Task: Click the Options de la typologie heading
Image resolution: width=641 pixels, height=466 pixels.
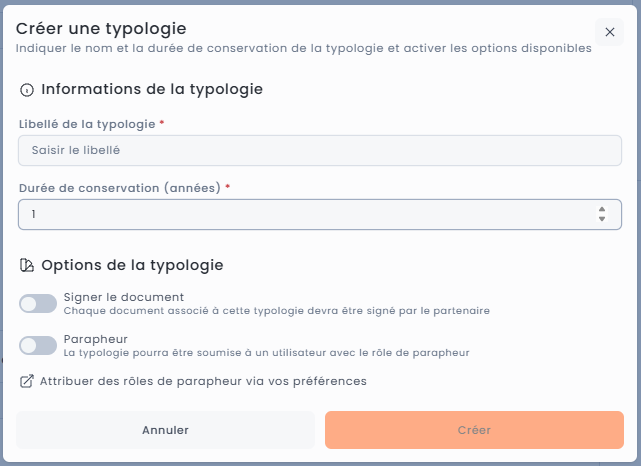Action: pos(132,266)
